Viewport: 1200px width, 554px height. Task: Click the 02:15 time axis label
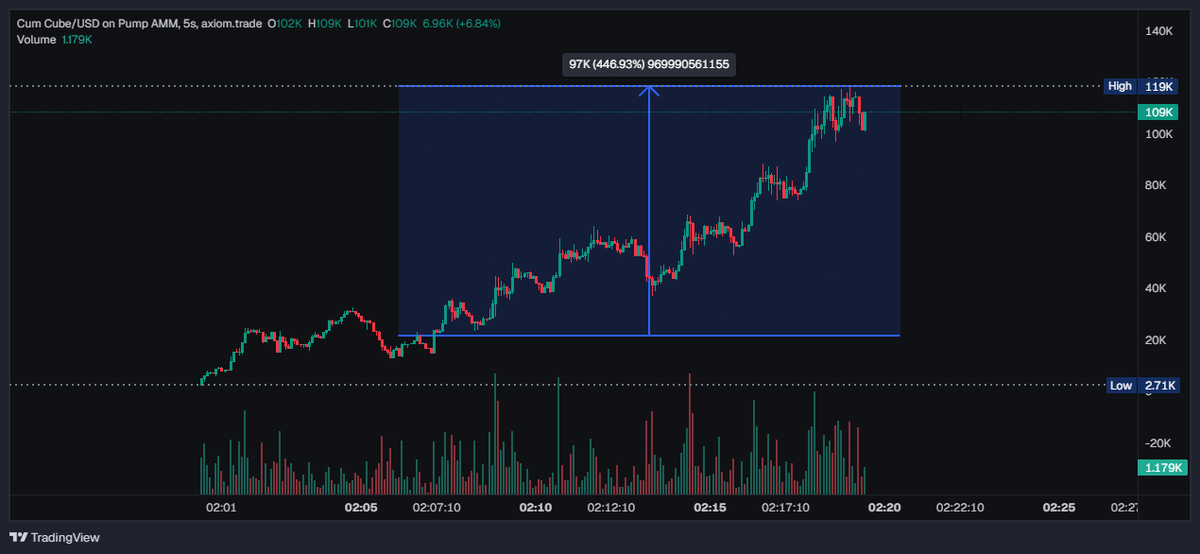click(710, 508)
